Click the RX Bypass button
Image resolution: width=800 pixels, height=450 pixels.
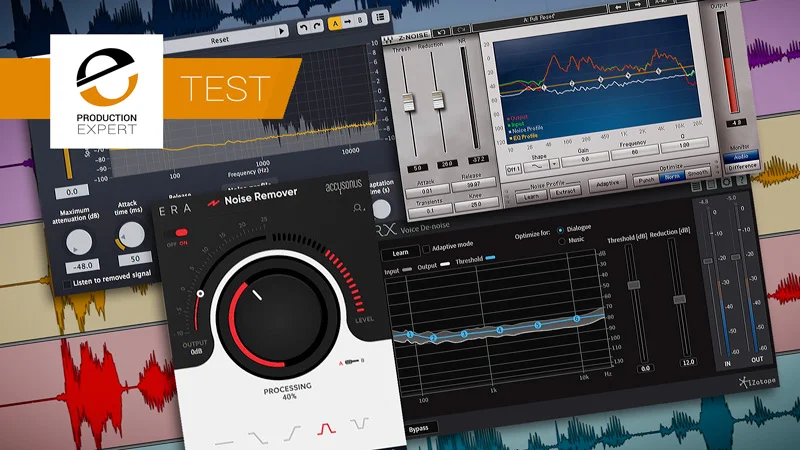click(x=418, y=429)
